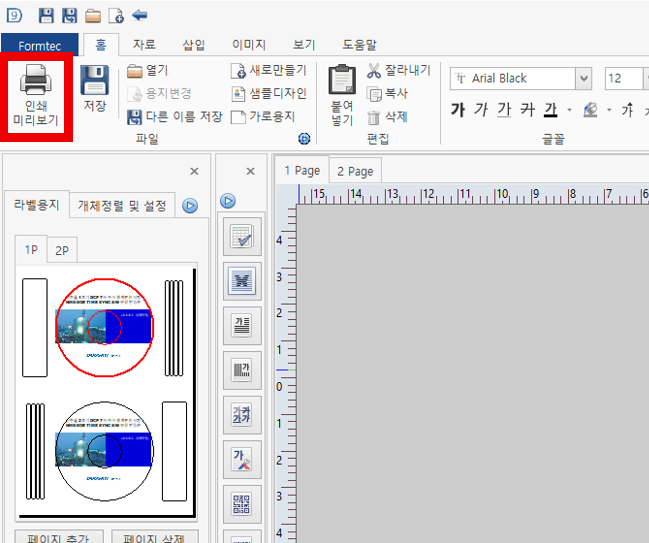Select the QR code tool in vertical toolbar
649x543 pixels.
pos(241,503)
